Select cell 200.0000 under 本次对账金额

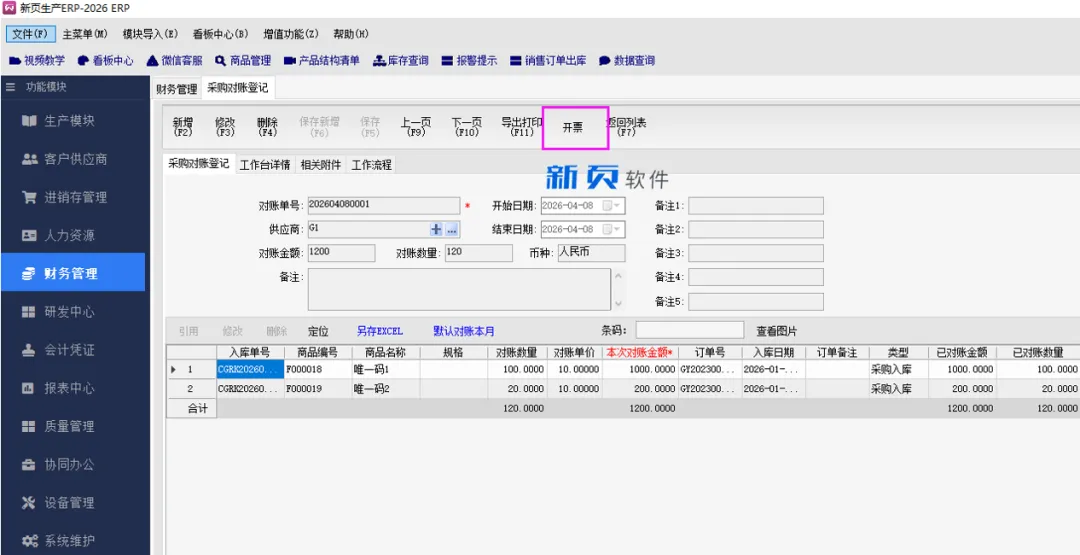[x=640, y=389]
